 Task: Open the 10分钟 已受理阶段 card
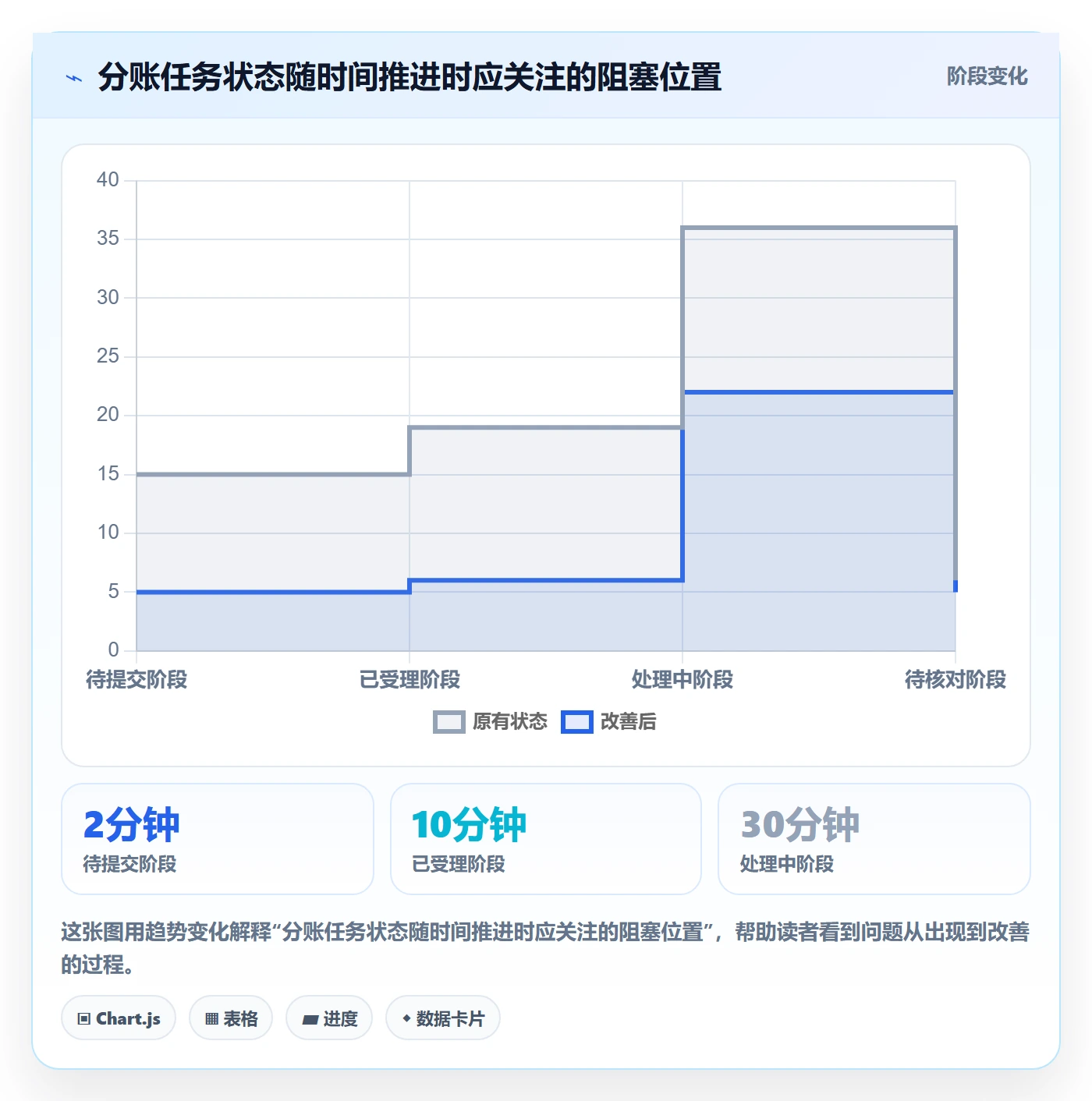[x=546, y=839]
